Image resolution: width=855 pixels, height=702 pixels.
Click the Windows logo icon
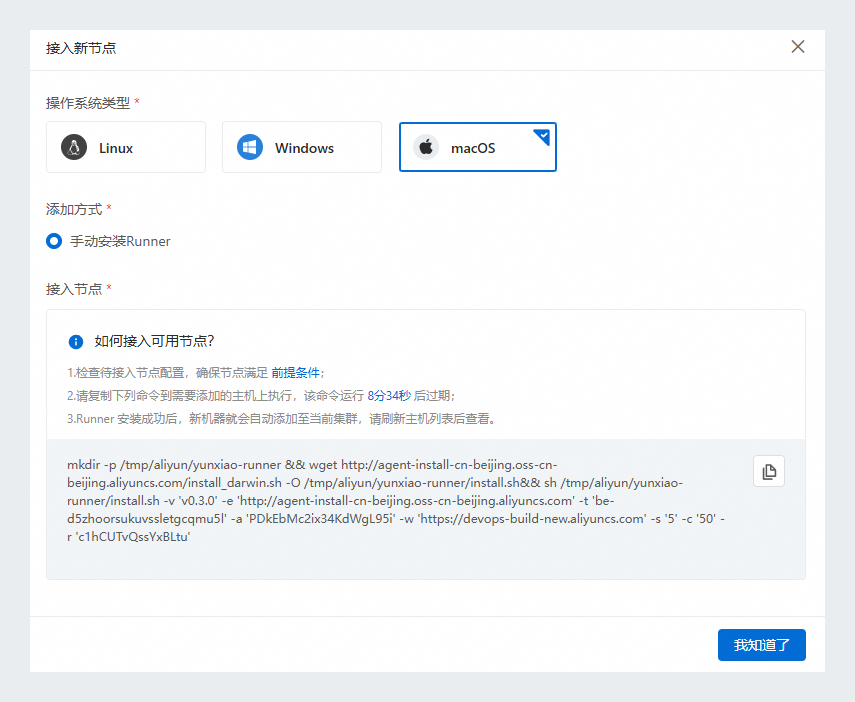point(250,147)
